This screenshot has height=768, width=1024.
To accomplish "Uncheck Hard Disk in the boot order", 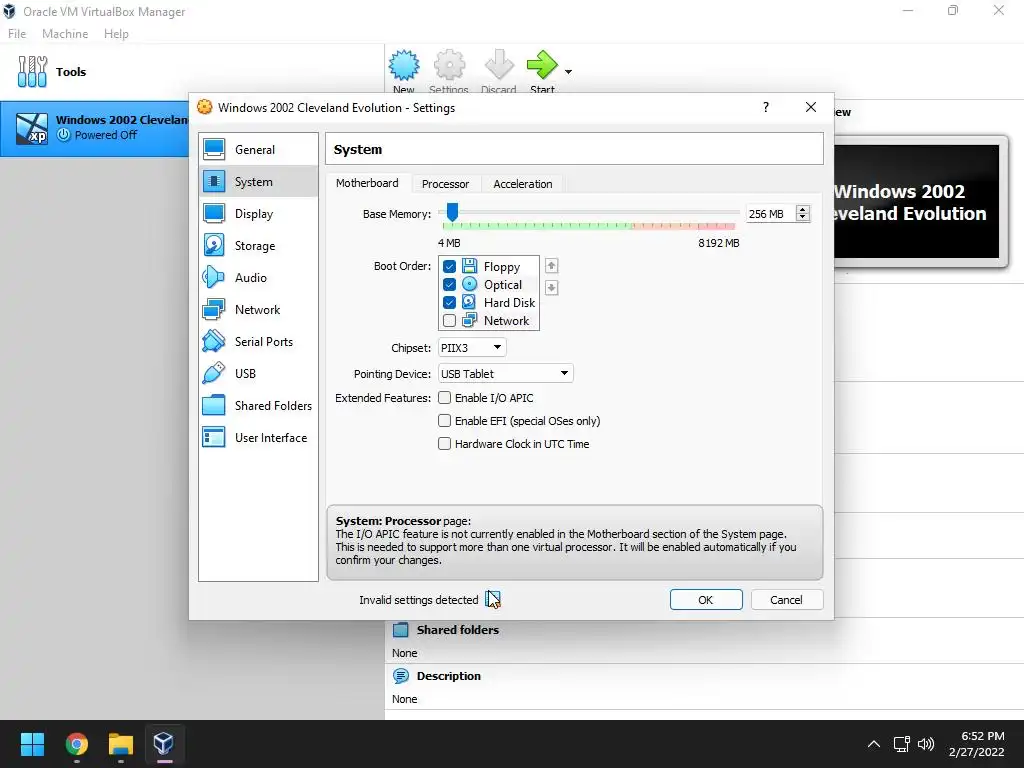I will pyautogui.click(x=449, y=302).
